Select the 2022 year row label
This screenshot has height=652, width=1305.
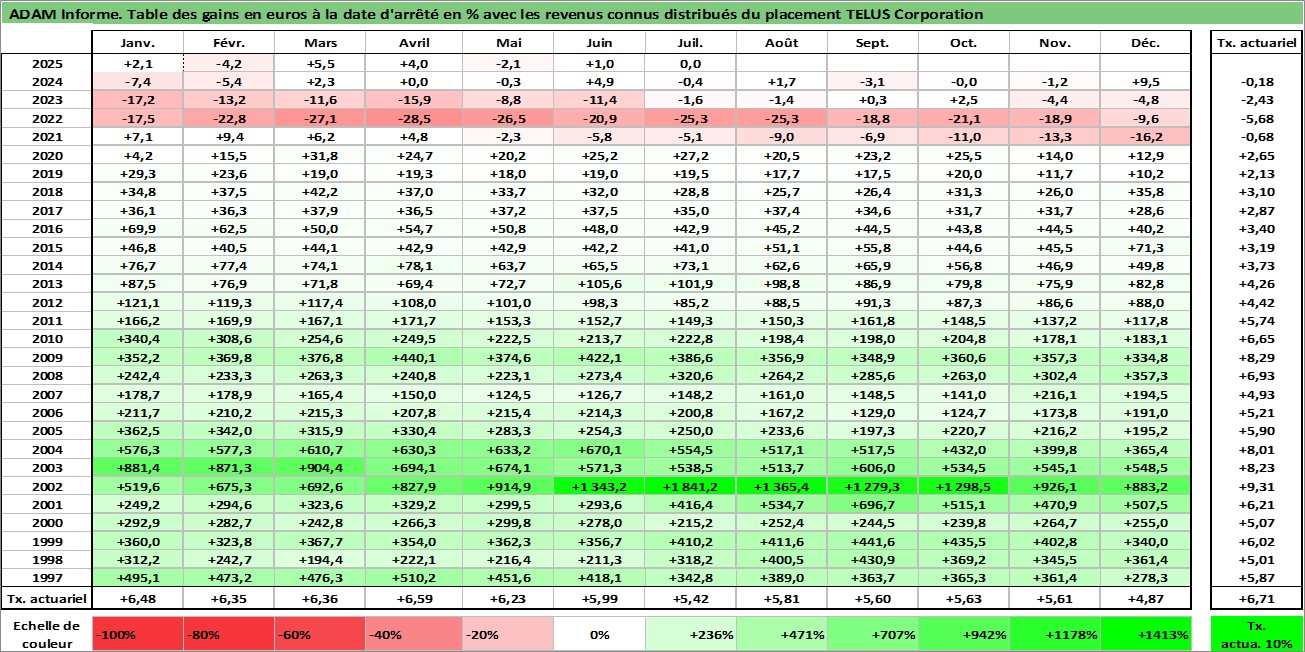46,118
